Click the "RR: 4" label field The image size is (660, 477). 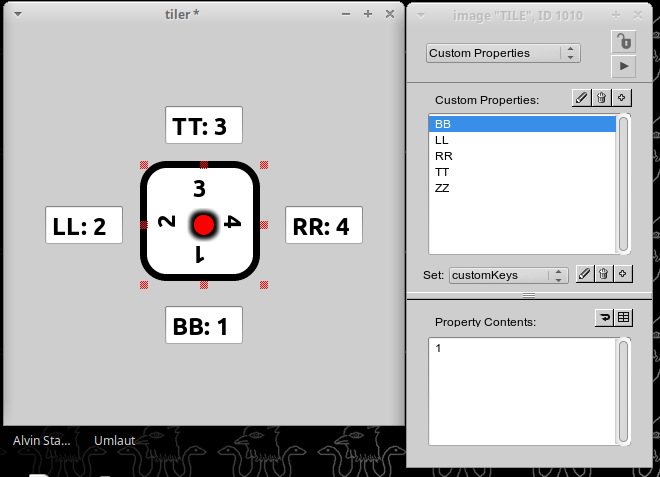(x=323, y=226)
